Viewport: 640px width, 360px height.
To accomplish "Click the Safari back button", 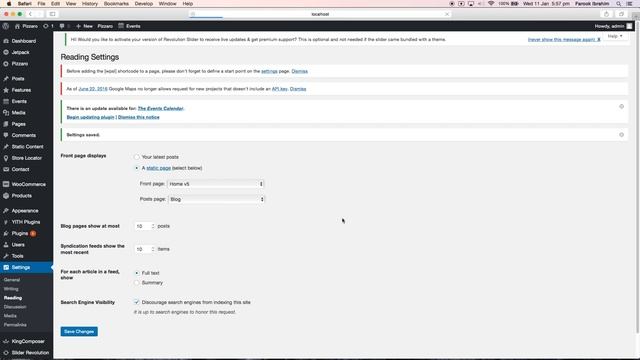I will [30, 14].
